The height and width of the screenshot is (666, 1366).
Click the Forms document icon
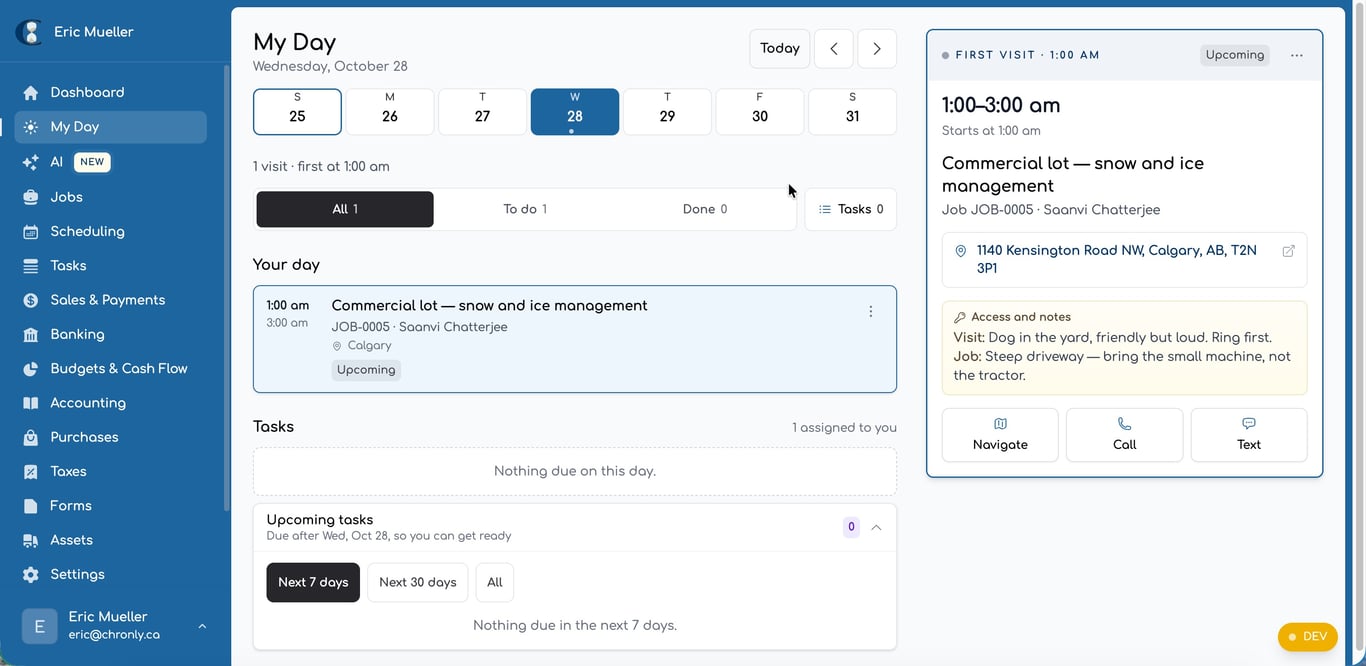(x=31, y=506)
